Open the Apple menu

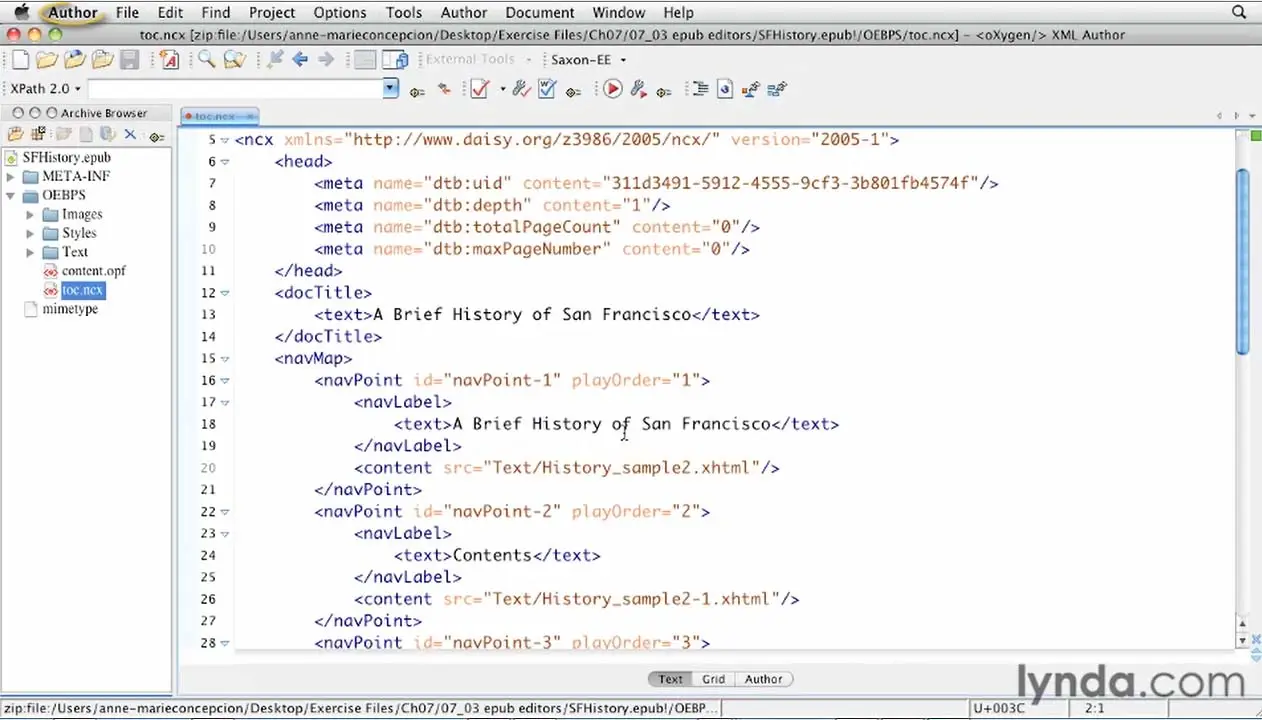21,12
